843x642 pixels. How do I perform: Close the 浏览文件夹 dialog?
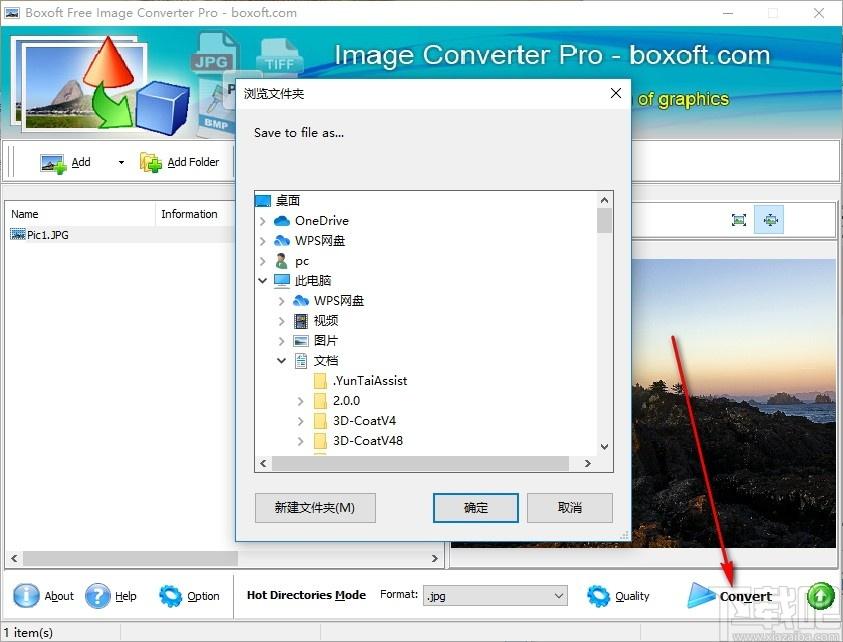[616, 94]
